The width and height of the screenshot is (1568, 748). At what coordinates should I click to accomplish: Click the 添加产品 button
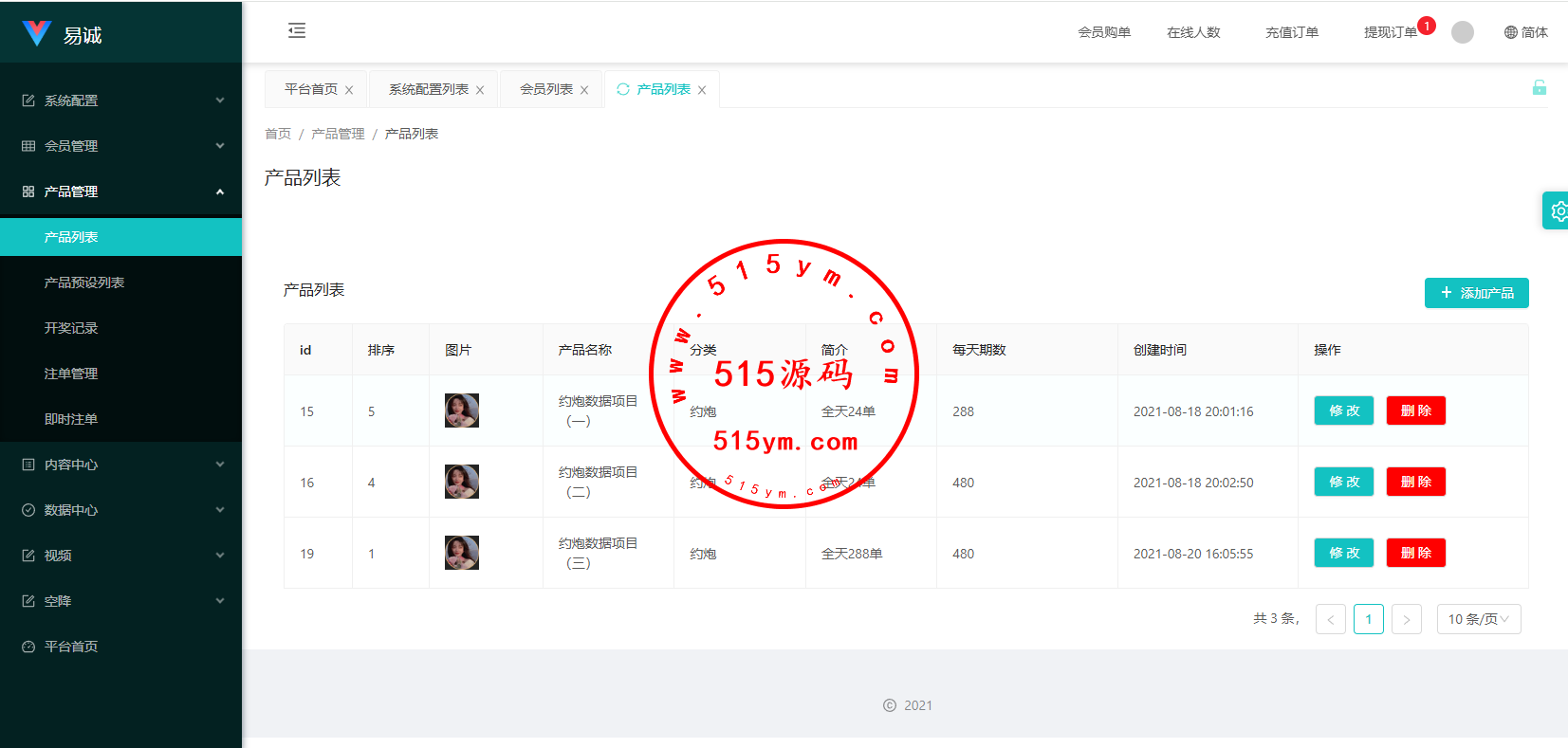click(x=1476, y=293)
